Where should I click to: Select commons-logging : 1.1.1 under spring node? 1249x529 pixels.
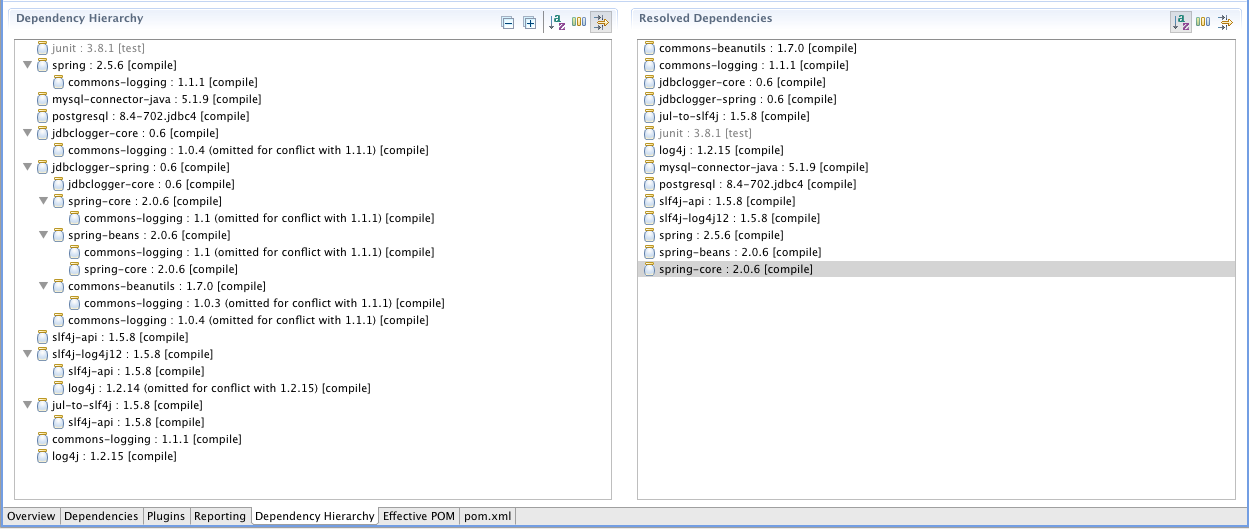point(163,82)
